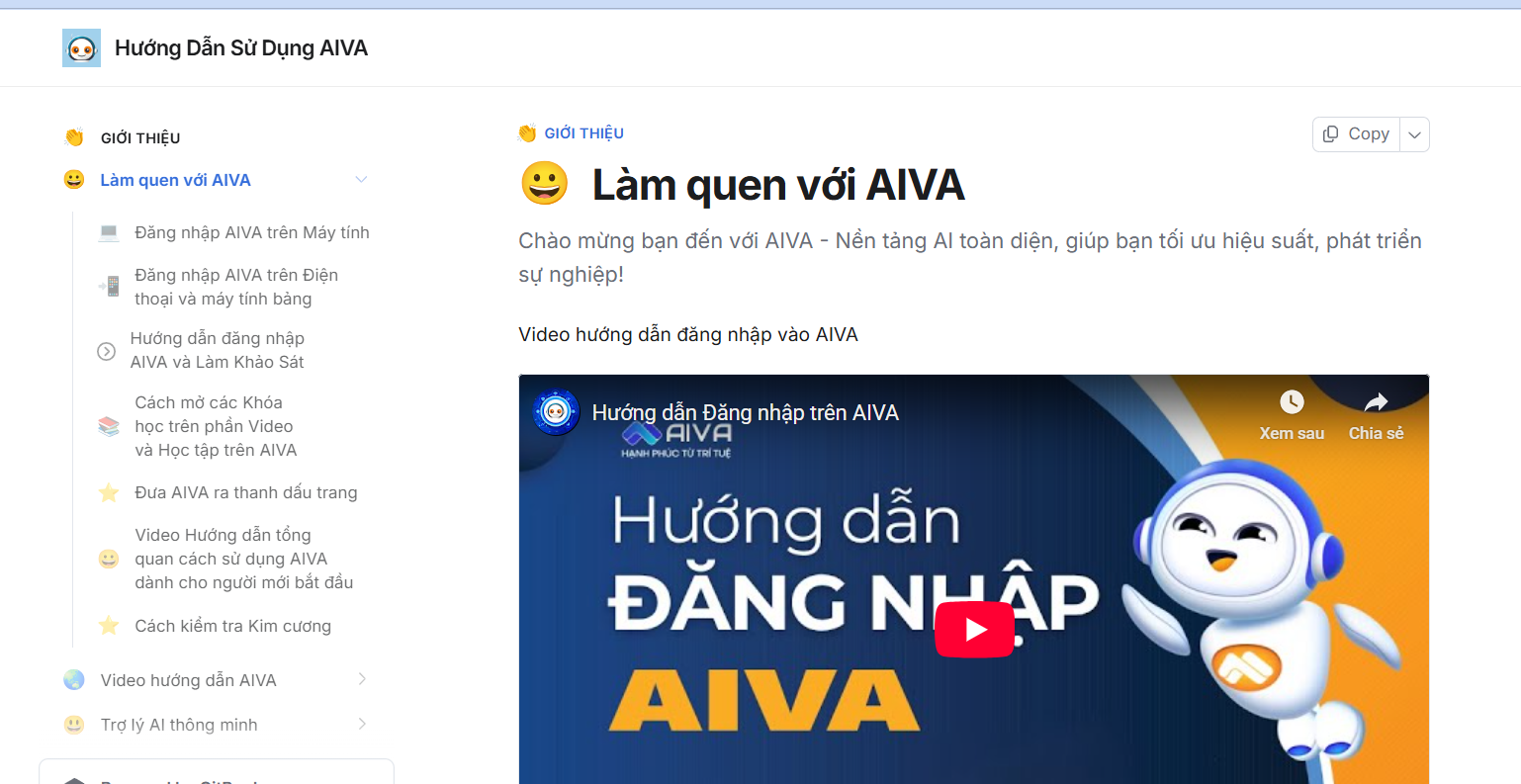Click the globe icon beside Video hướng dẫn AIVA

point(74,679)
